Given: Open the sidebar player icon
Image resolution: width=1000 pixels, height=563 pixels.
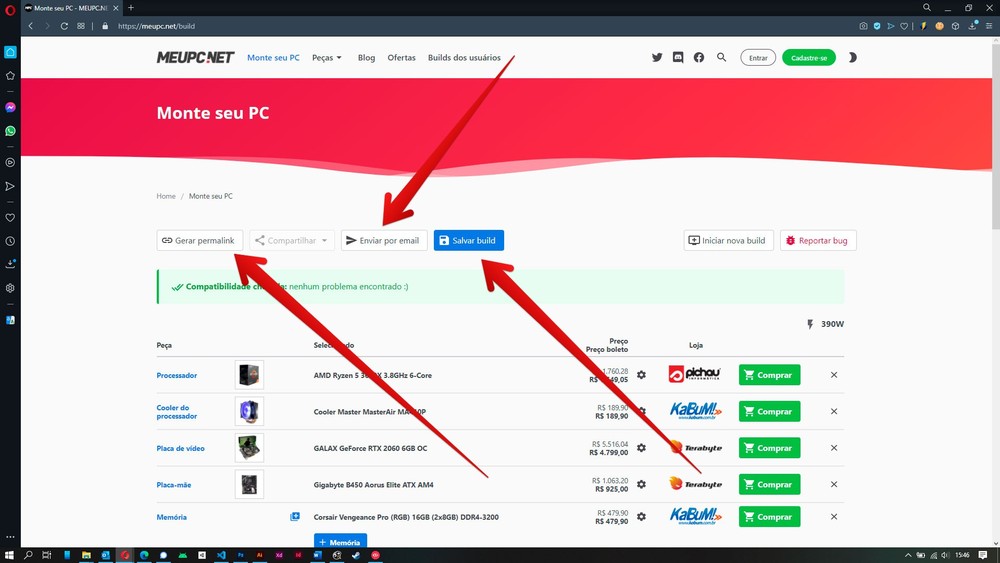Looking at the screenshot, I should [x=10, y=163].
